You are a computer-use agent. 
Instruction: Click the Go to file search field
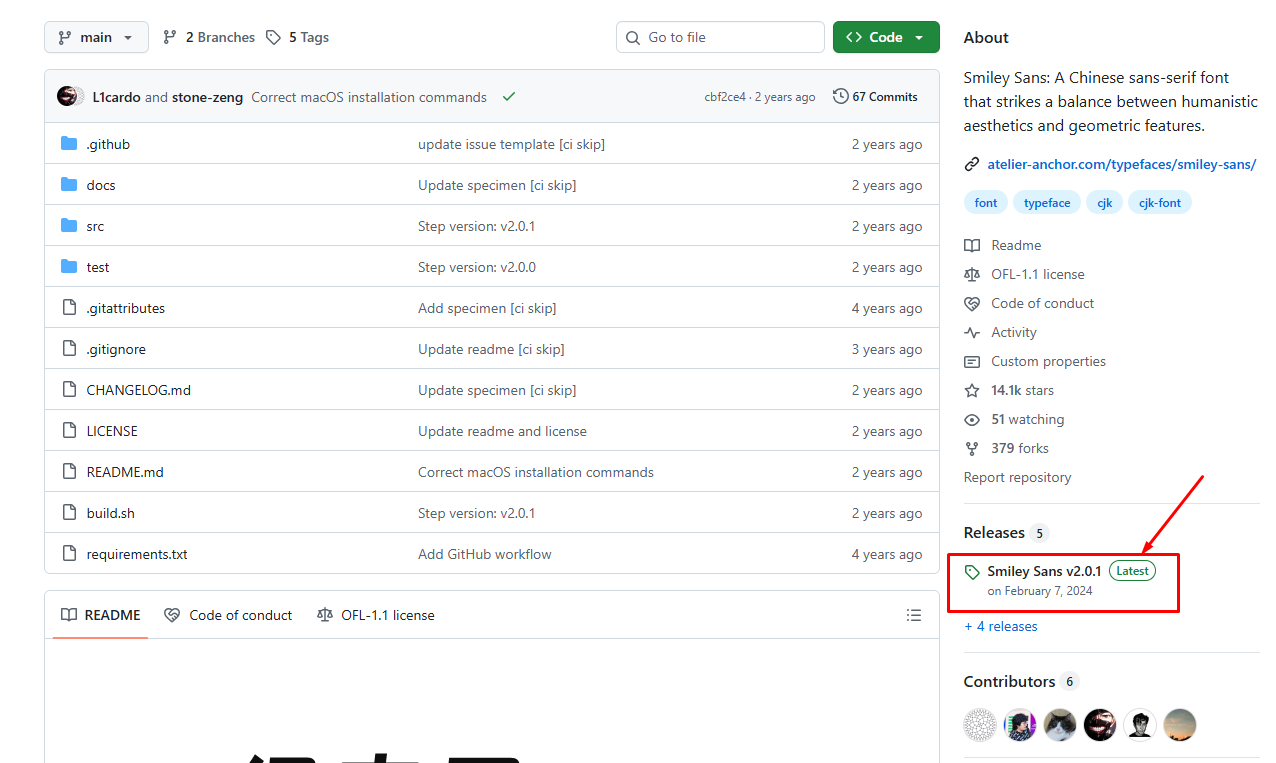pos(720,37)
